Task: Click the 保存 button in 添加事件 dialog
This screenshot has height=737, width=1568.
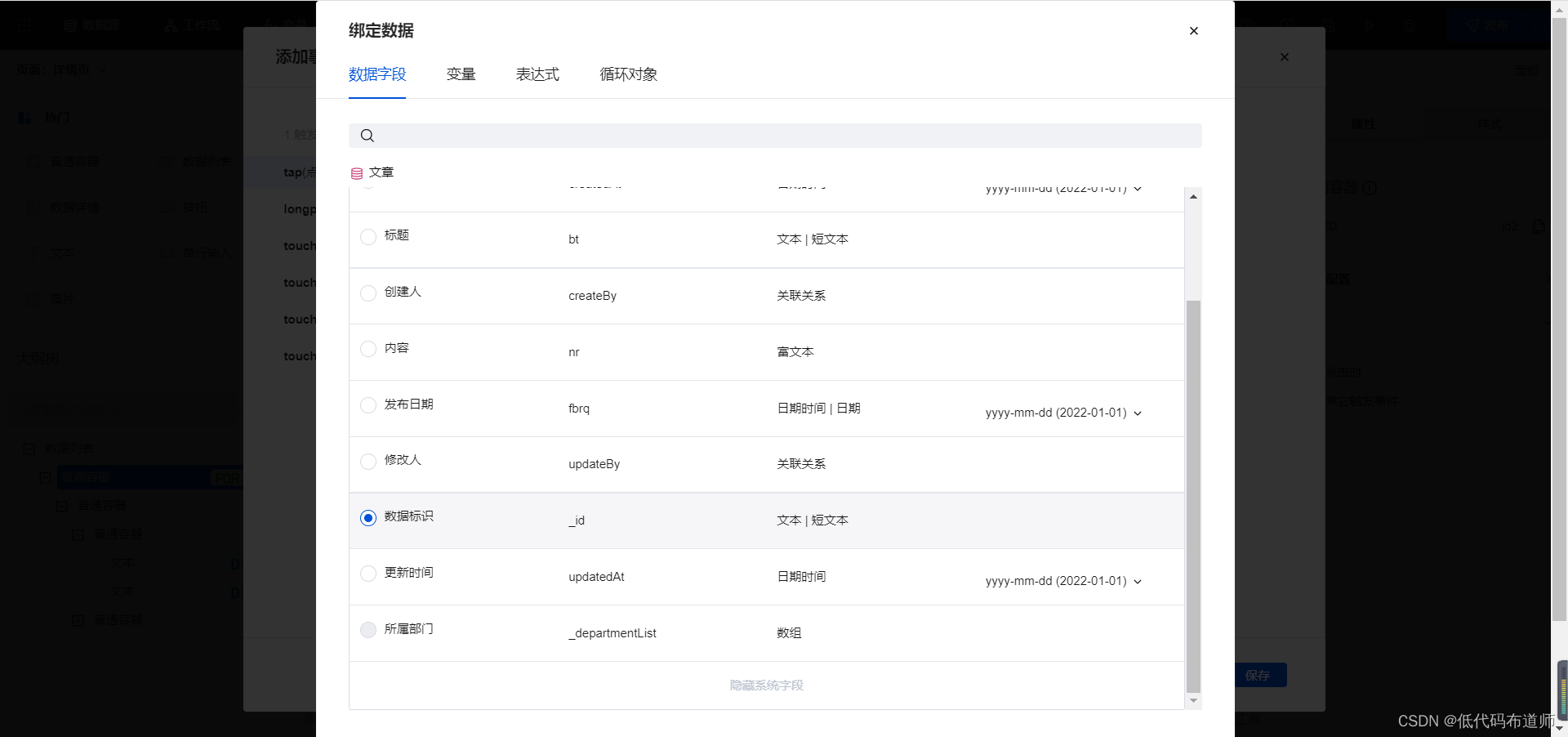Action: tap(1260, 675)
